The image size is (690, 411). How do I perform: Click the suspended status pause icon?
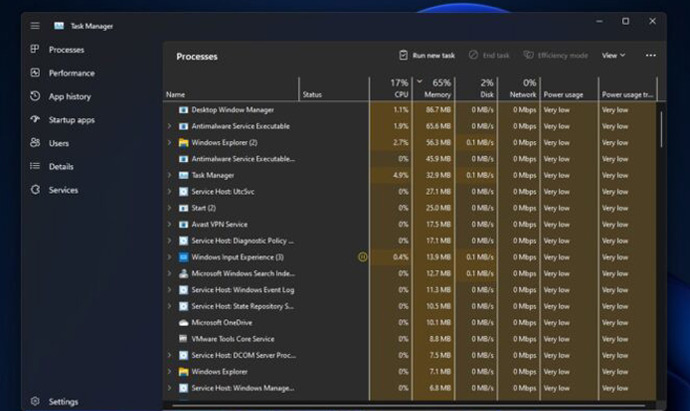click(362, 257)
